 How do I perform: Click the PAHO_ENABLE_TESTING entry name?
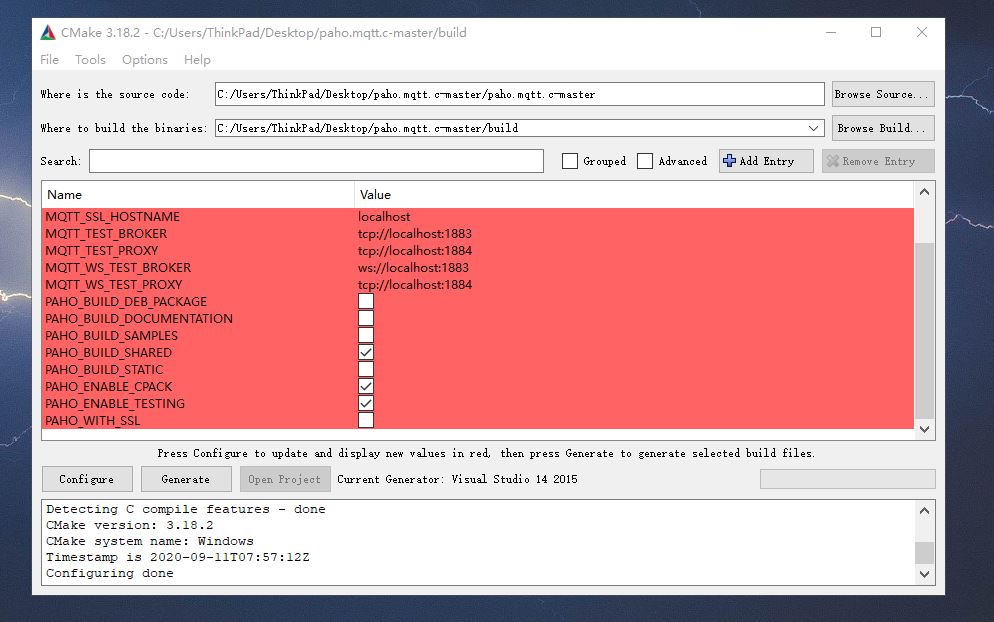115,403
